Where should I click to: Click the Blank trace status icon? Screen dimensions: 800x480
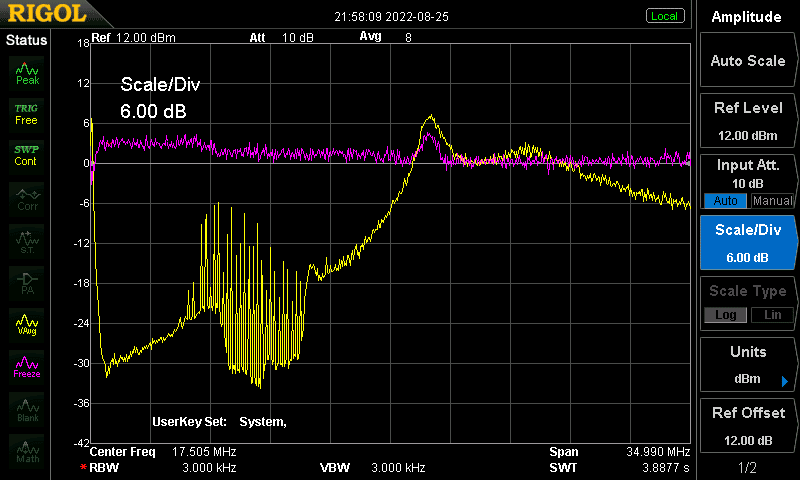pyautogui.click(x=27, y=410)
